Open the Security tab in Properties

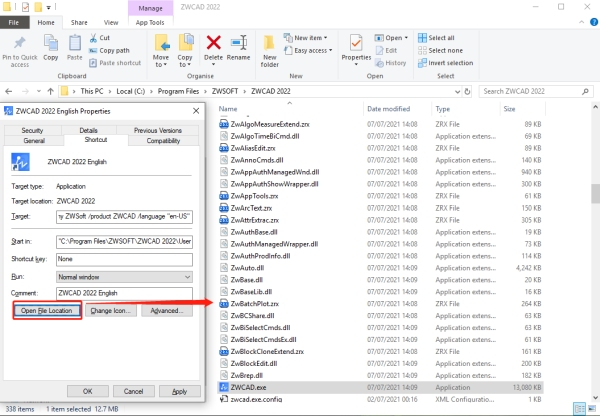[x=32, y=131]
